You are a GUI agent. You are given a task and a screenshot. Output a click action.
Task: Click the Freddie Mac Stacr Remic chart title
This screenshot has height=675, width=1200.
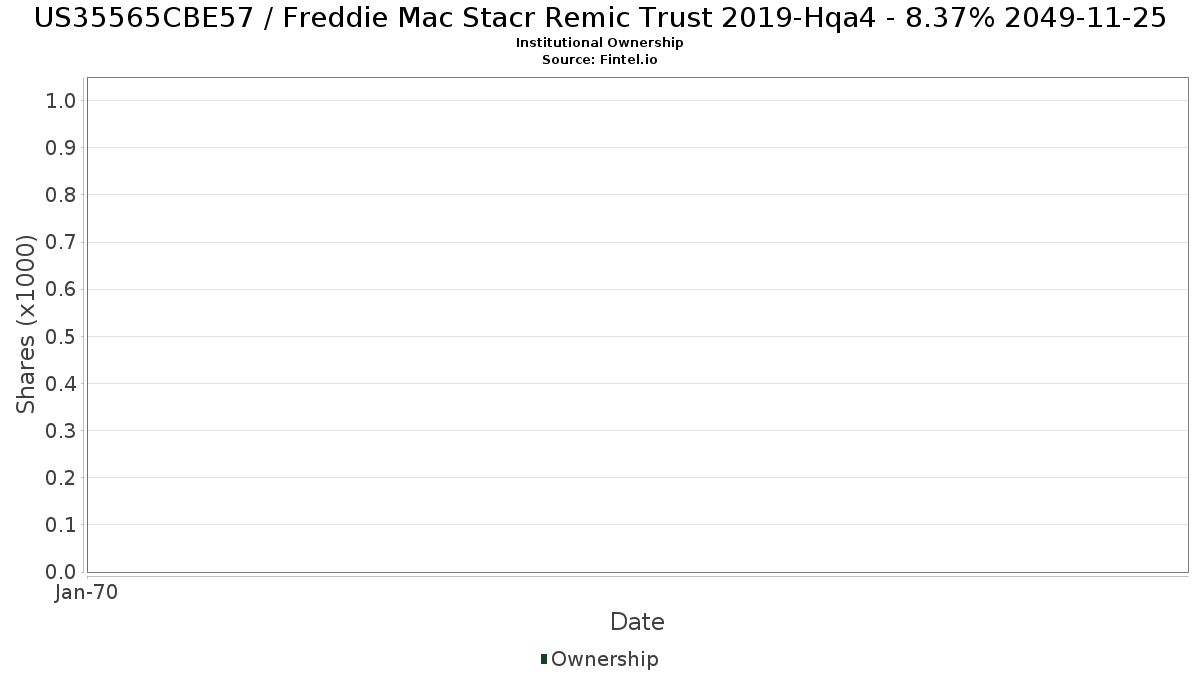(x=600, y=18)
